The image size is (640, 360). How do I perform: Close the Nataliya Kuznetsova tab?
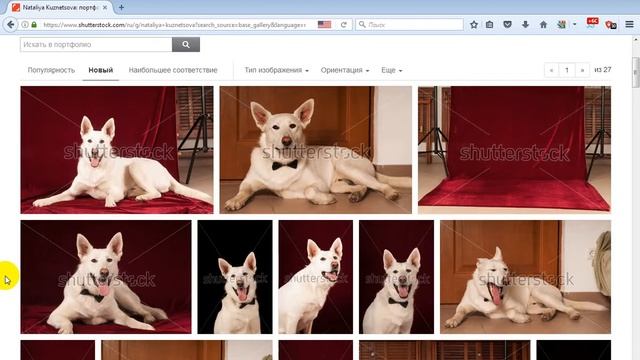pyautogui.click(x=105, y=7)
